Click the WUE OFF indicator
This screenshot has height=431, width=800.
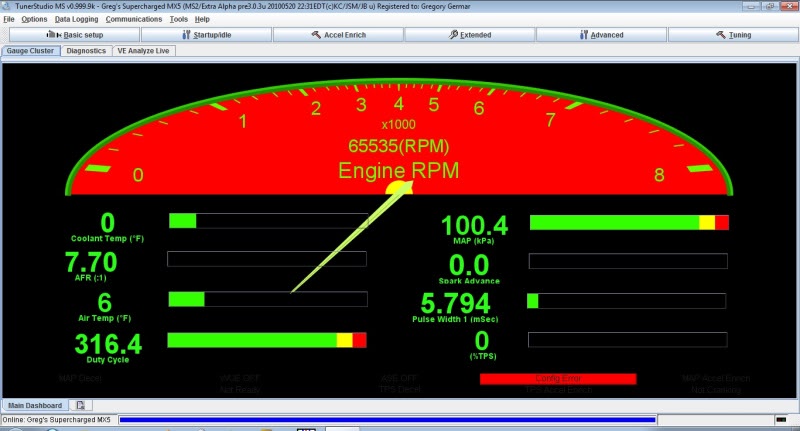(x=240, y=378)
